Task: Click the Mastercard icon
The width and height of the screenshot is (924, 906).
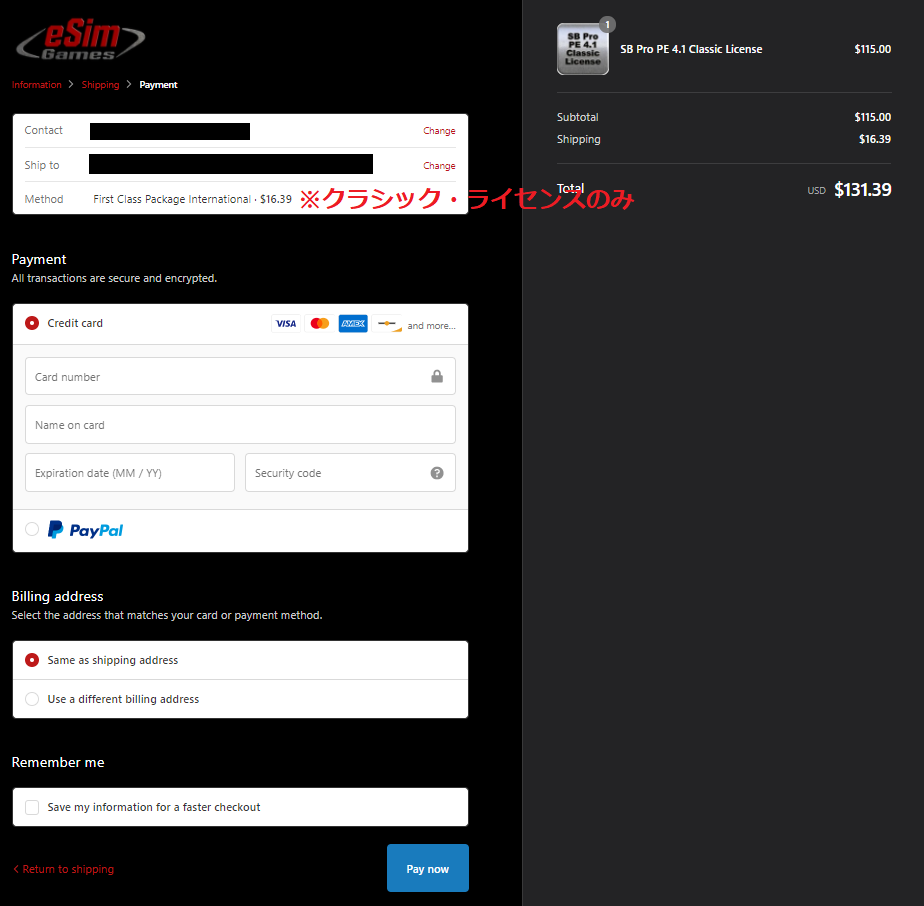Action: (319, 324)
